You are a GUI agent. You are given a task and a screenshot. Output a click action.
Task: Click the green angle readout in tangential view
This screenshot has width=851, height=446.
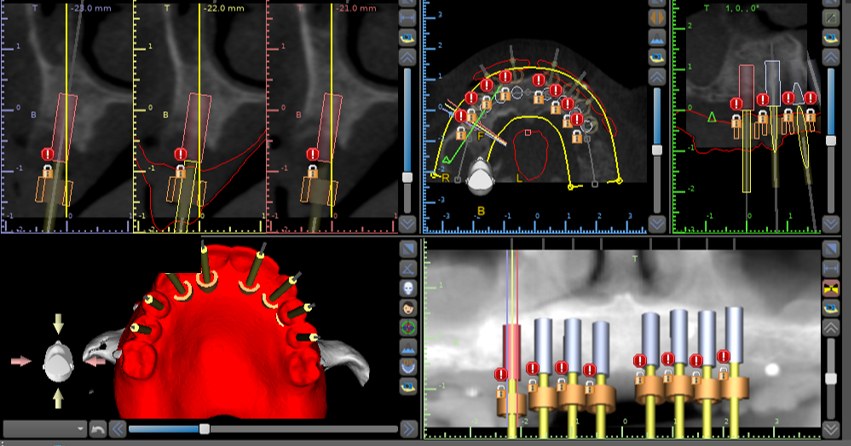pyautogui.click(x=742, y=8)
